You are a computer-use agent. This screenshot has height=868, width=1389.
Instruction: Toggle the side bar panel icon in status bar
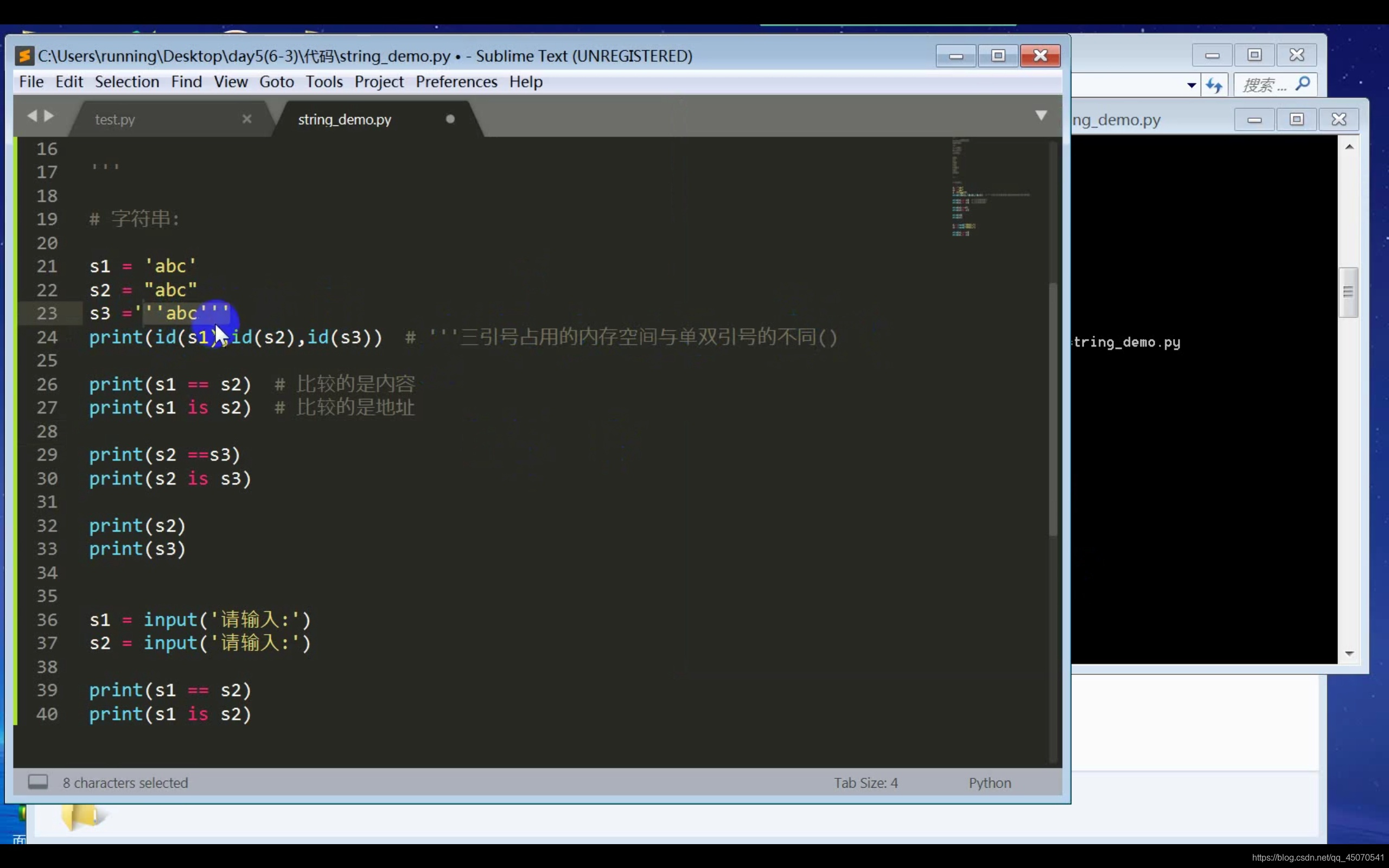pyautogui.click(x=38, y=782)
